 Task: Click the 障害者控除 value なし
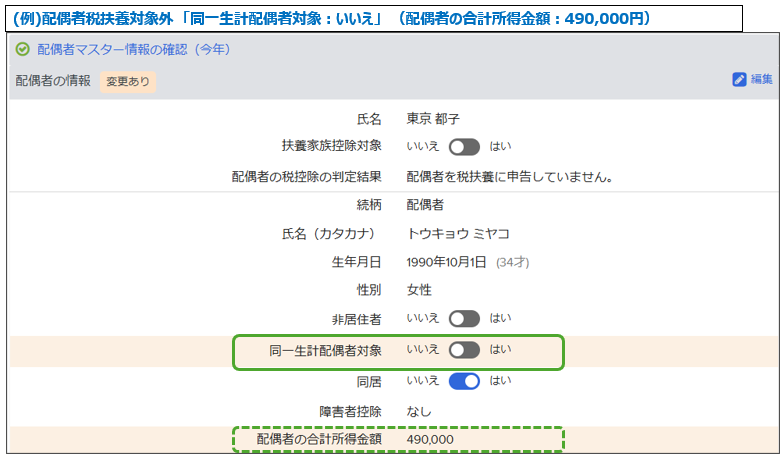coord(419,411)
